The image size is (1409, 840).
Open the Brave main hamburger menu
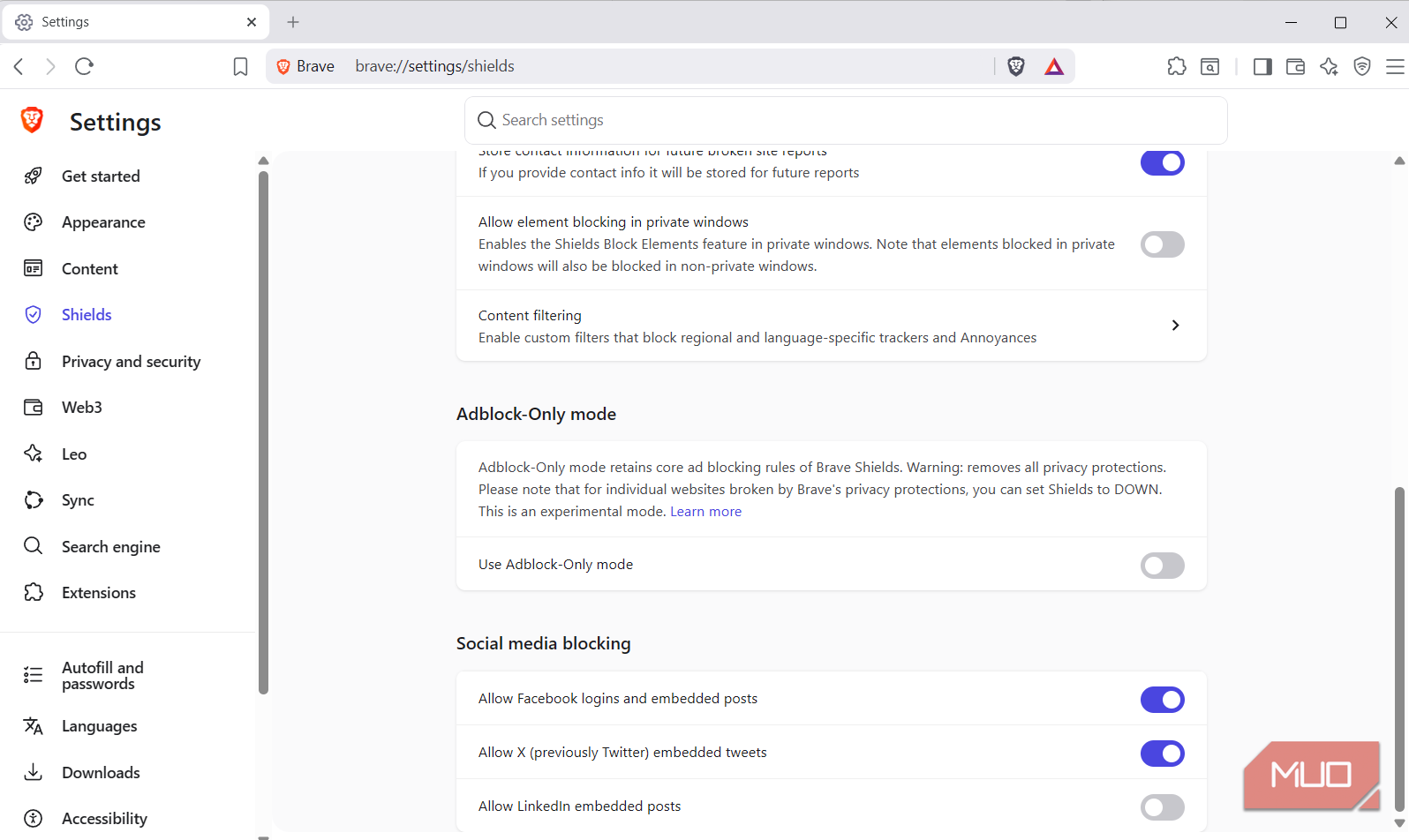(x=1395, y=66)
